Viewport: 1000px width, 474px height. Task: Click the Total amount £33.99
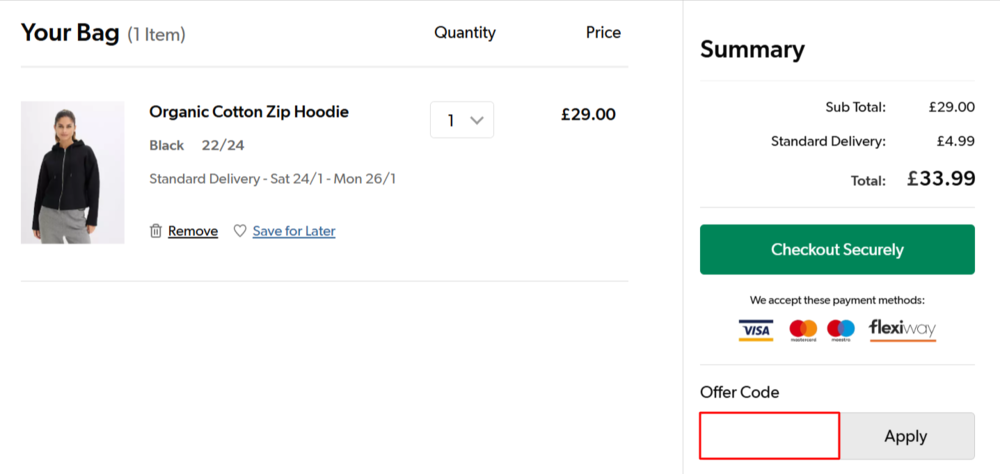point(940,179)
